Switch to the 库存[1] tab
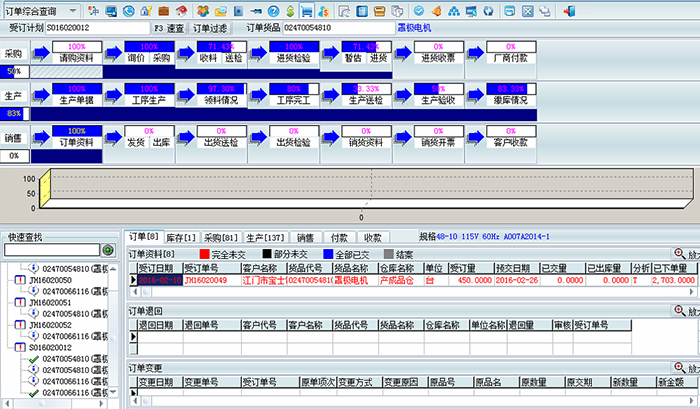 point(181,238)
